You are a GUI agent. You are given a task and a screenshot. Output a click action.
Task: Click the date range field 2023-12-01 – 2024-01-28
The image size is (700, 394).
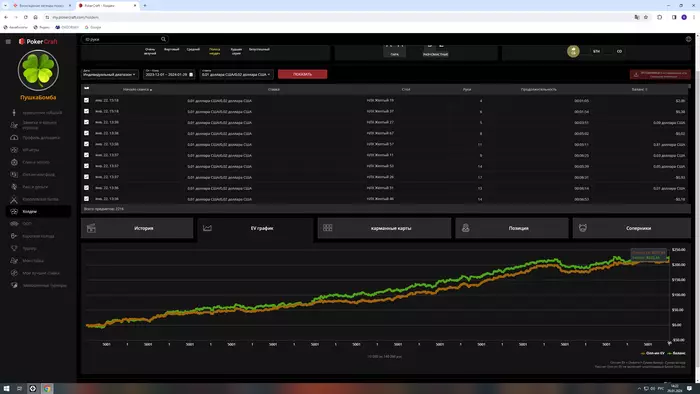[169, 74]
